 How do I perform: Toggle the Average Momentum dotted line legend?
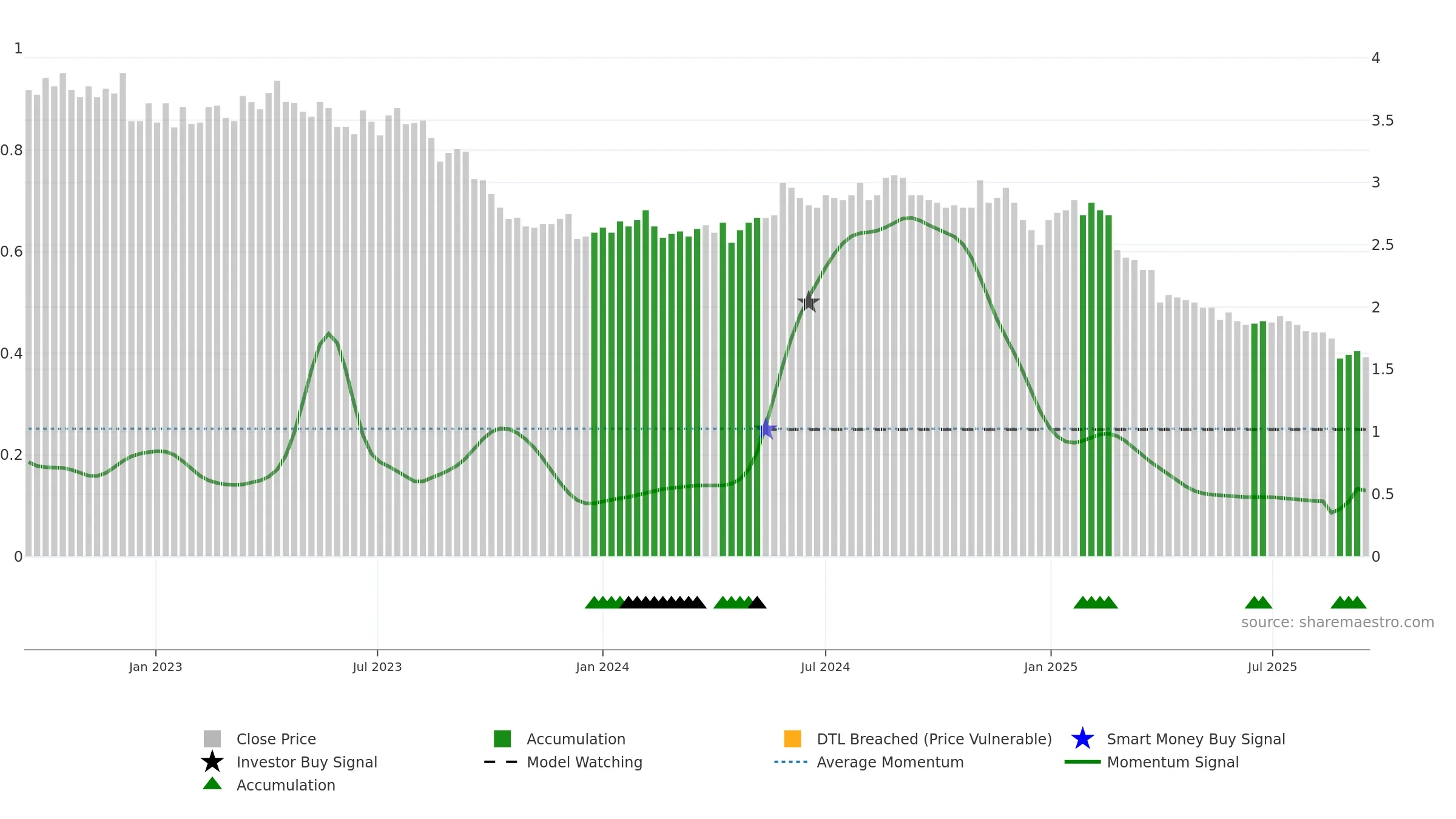(x=869, y=762)
